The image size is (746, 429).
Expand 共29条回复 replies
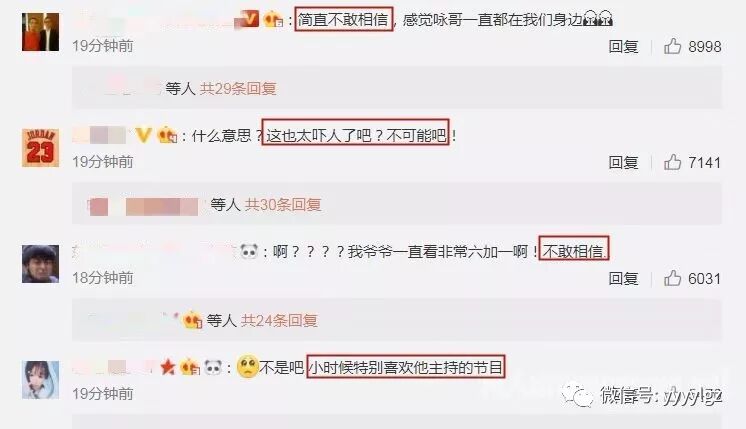point(238,88)
